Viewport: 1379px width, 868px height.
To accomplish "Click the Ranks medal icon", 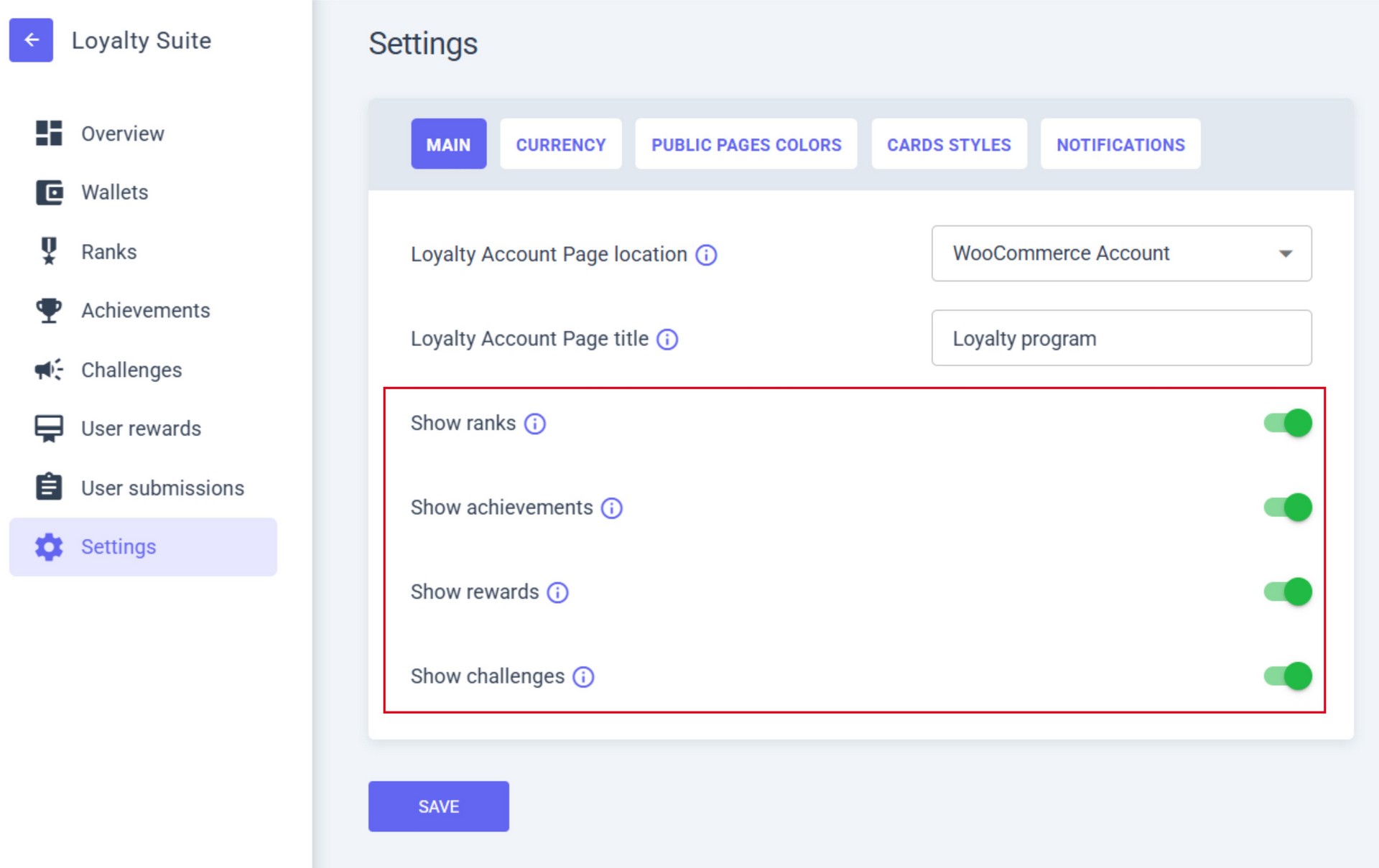I will 49,251.
